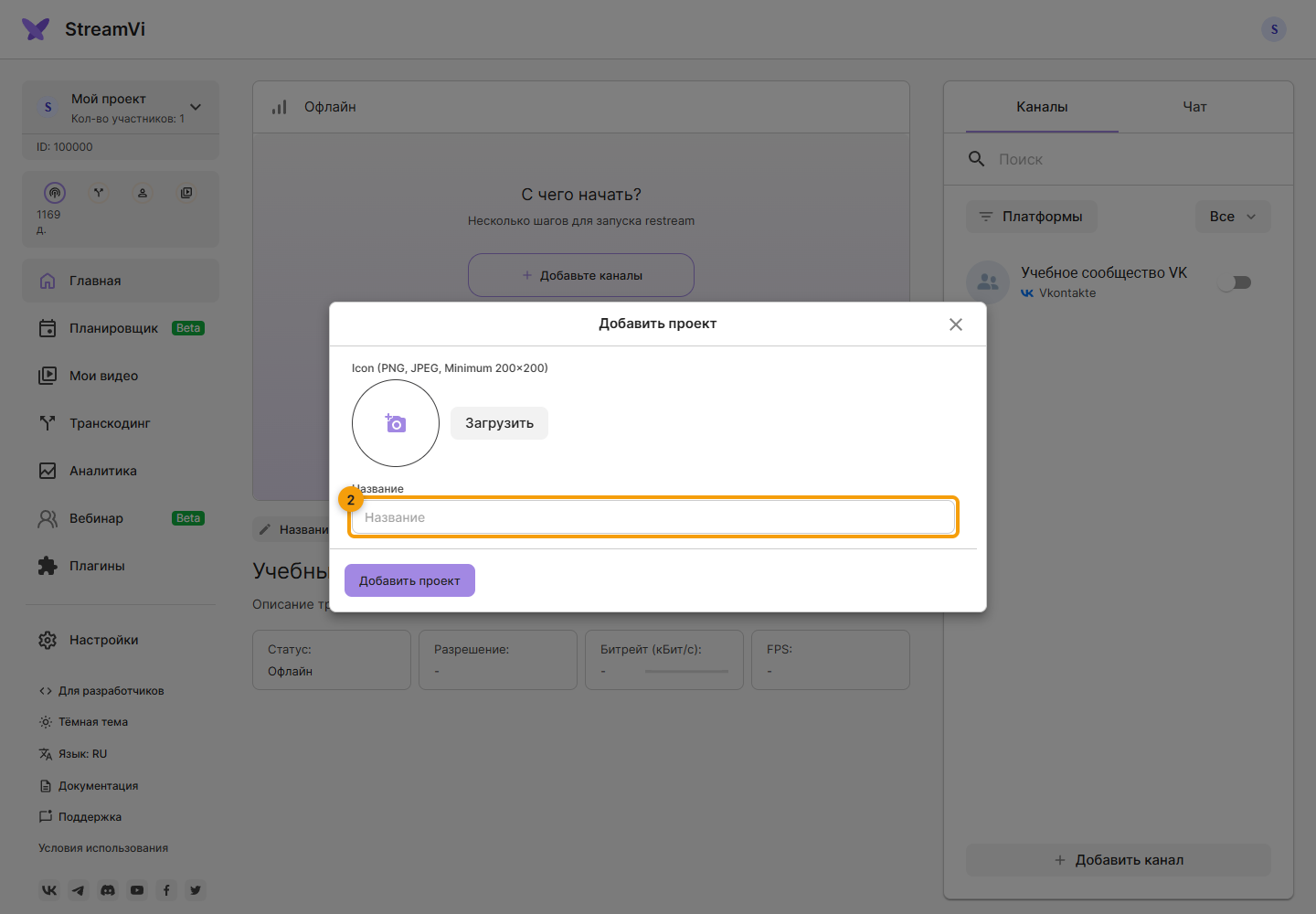This screenshot has width=1316, height=914.
Task: Open Вебинар in the sidebar
Action: (121, 518)
